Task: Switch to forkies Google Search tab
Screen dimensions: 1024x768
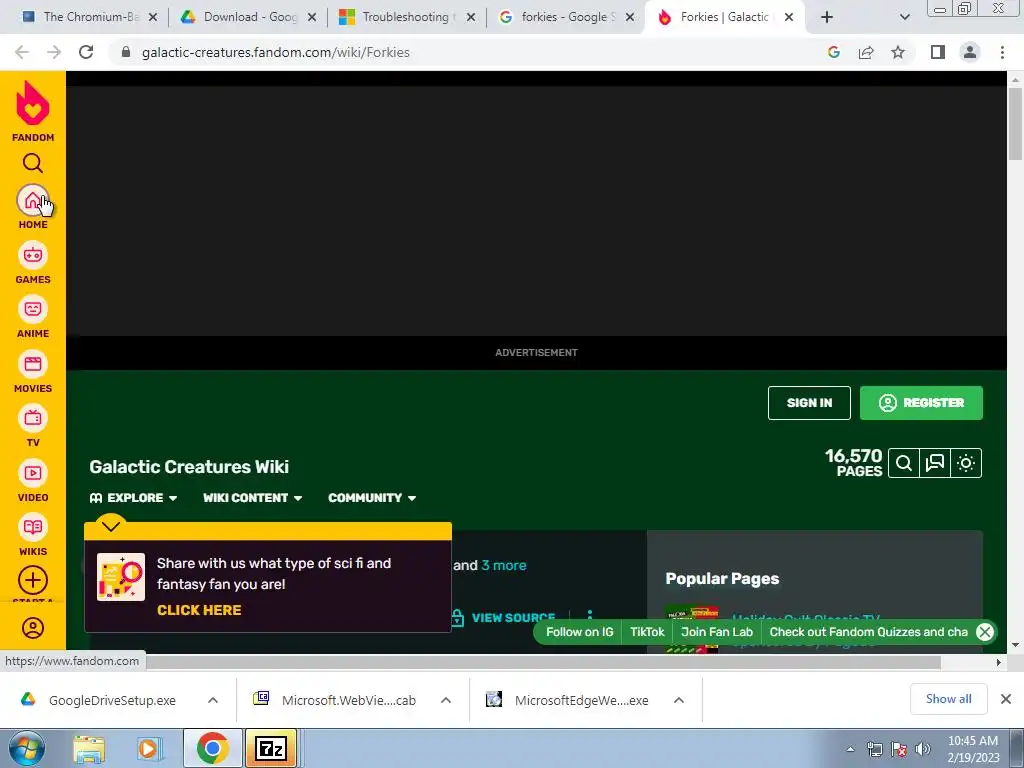Action: coord(566,17)
